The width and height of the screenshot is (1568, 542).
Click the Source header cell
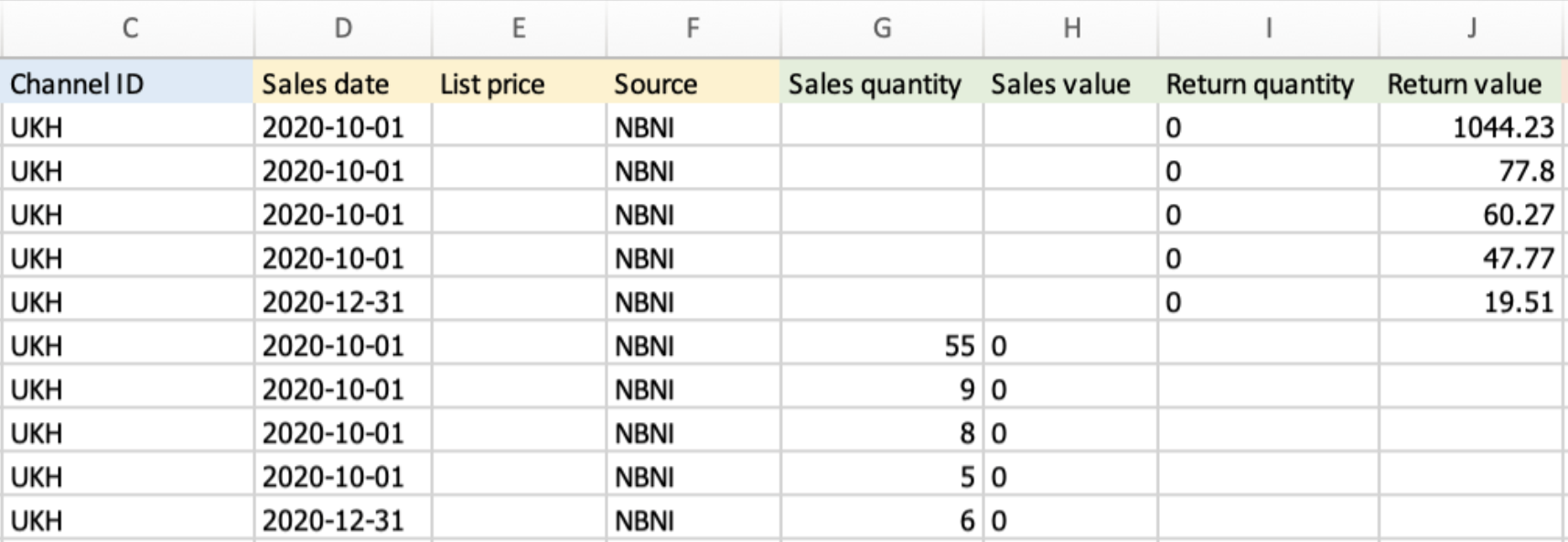[693, 84]
